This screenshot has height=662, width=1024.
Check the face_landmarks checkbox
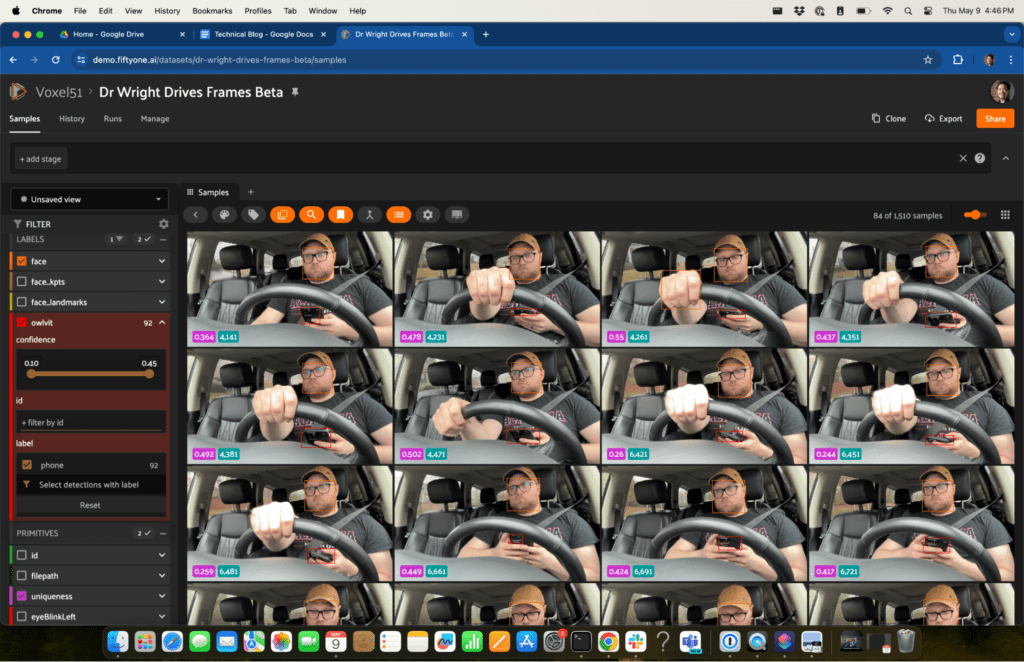pyautogui.click(x=22, y=302)
